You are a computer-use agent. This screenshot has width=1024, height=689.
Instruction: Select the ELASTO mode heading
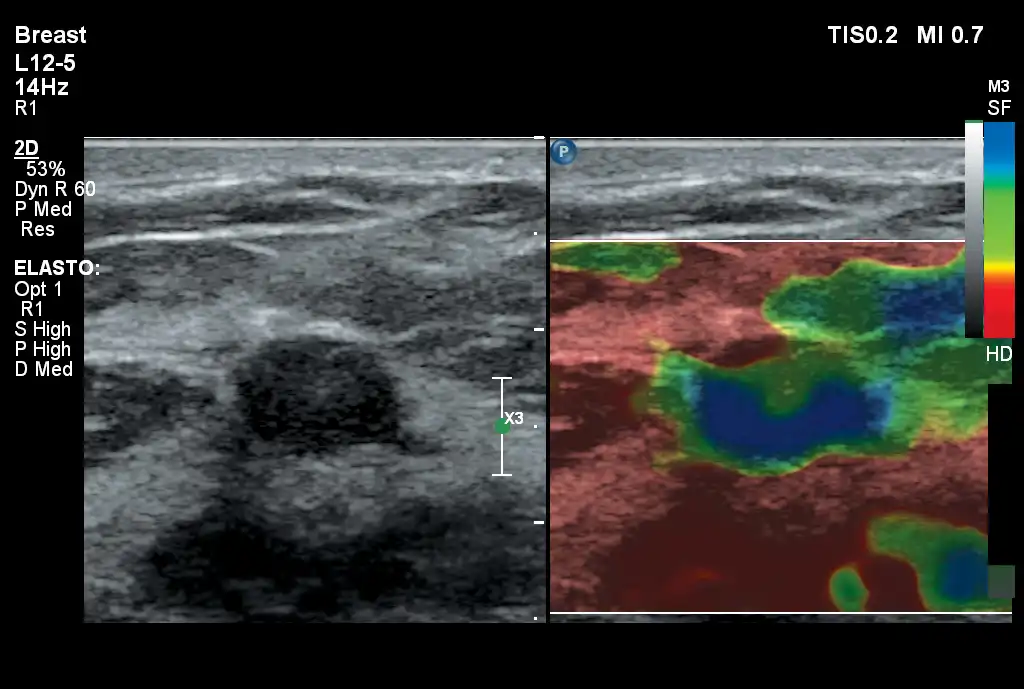point(56,268)
